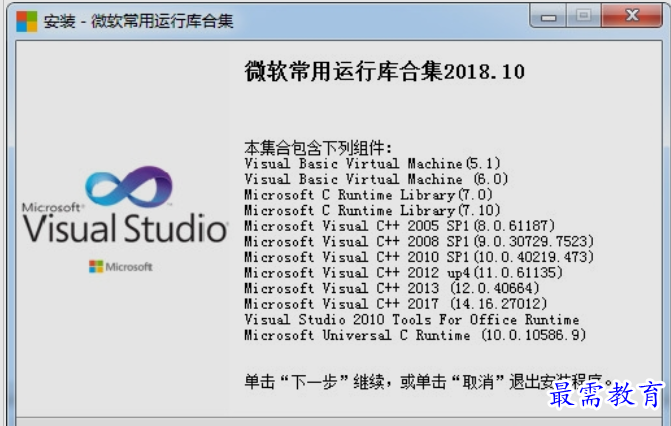Click Microsoft Universal C Runtime (10.0.10586.9) line
This screenshot has width=671, height=426.
tap(415, 335)
